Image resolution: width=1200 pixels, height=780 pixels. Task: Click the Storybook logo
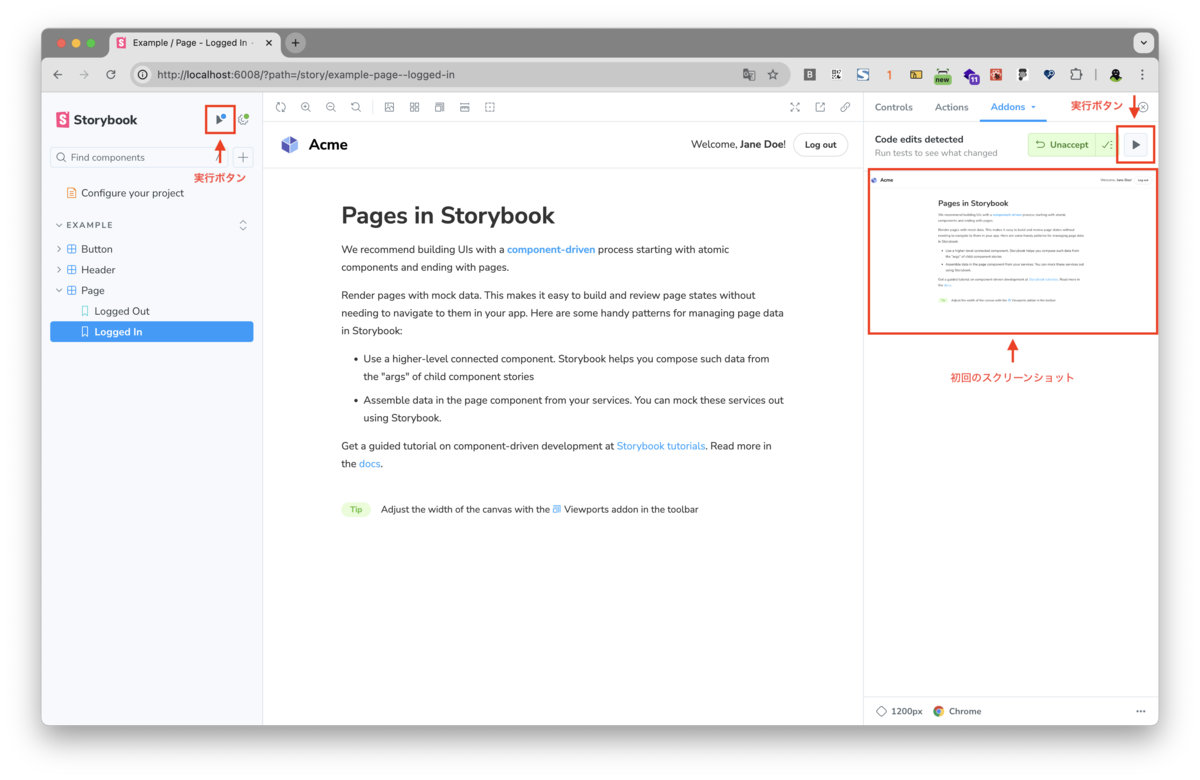pyautogui.click(x=97, y=120)
